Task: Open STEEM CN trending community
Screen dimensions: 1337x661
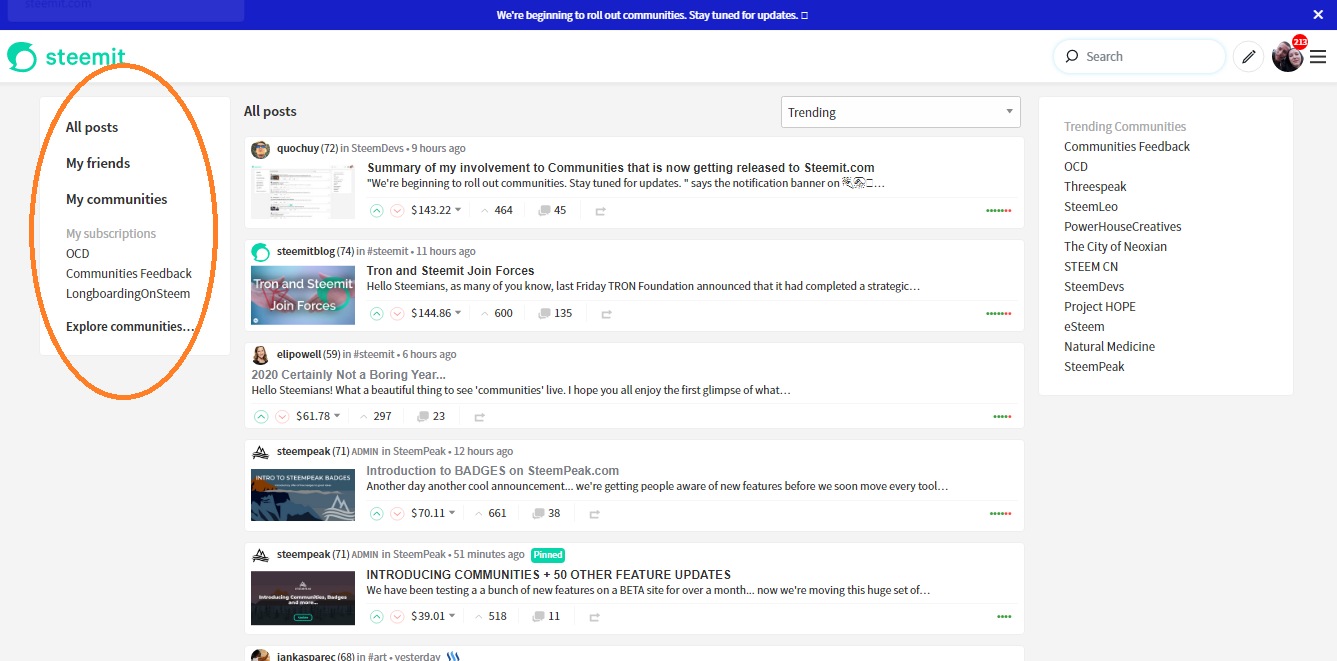Action: [1091, 266]
